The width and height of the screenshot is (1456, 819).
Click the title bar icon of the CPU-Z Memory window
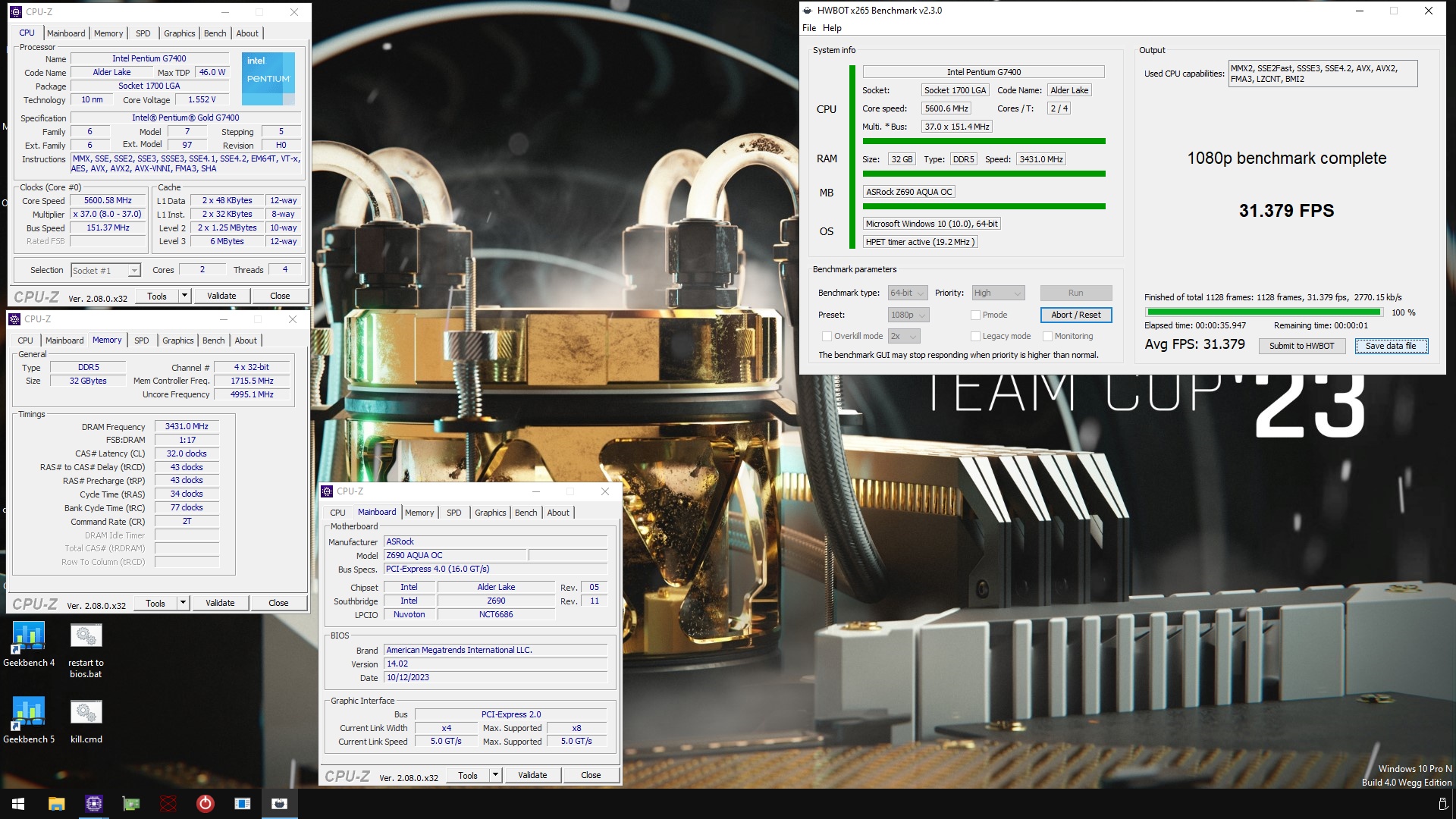tap(14, 319)
